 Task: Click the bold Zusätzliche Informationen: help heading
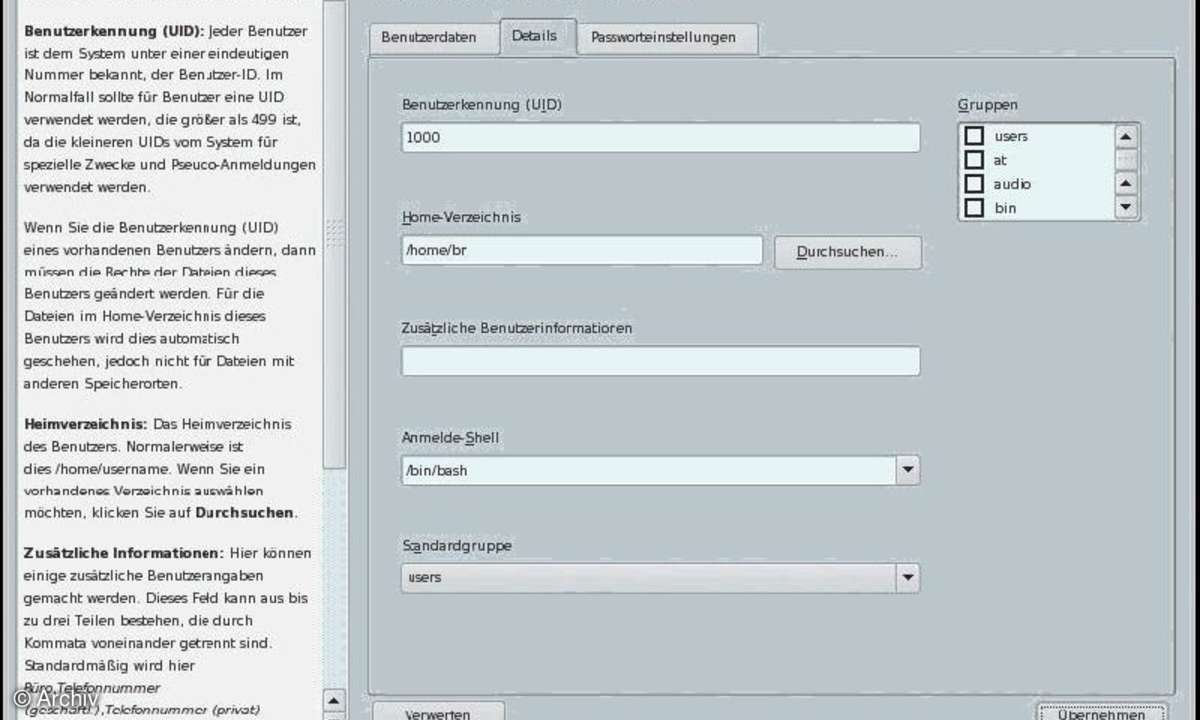[124, 552]
